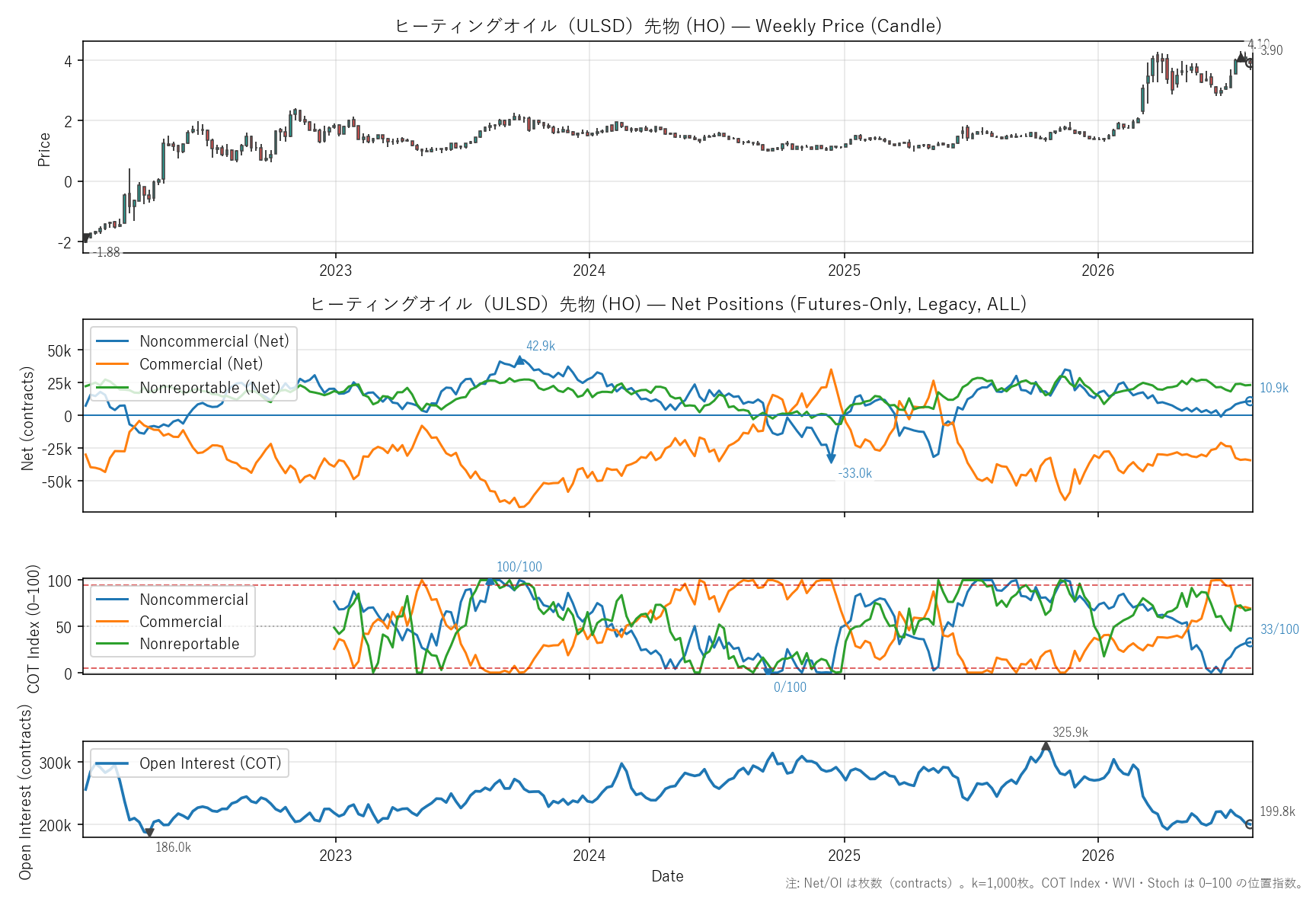Screen dimensions: 1316x899
Task: Click the Net Positions (Futures-Only, Legacy, ALL) title
Action: click(x=668, y=304)
